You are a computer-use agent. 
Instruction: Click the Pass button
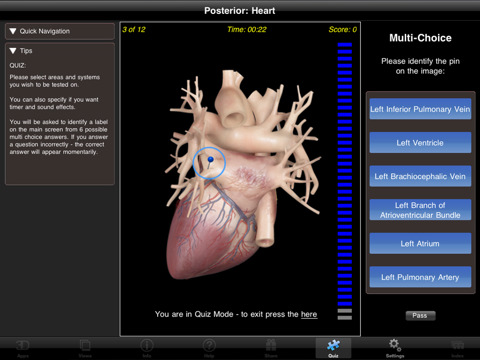point(420,315)
